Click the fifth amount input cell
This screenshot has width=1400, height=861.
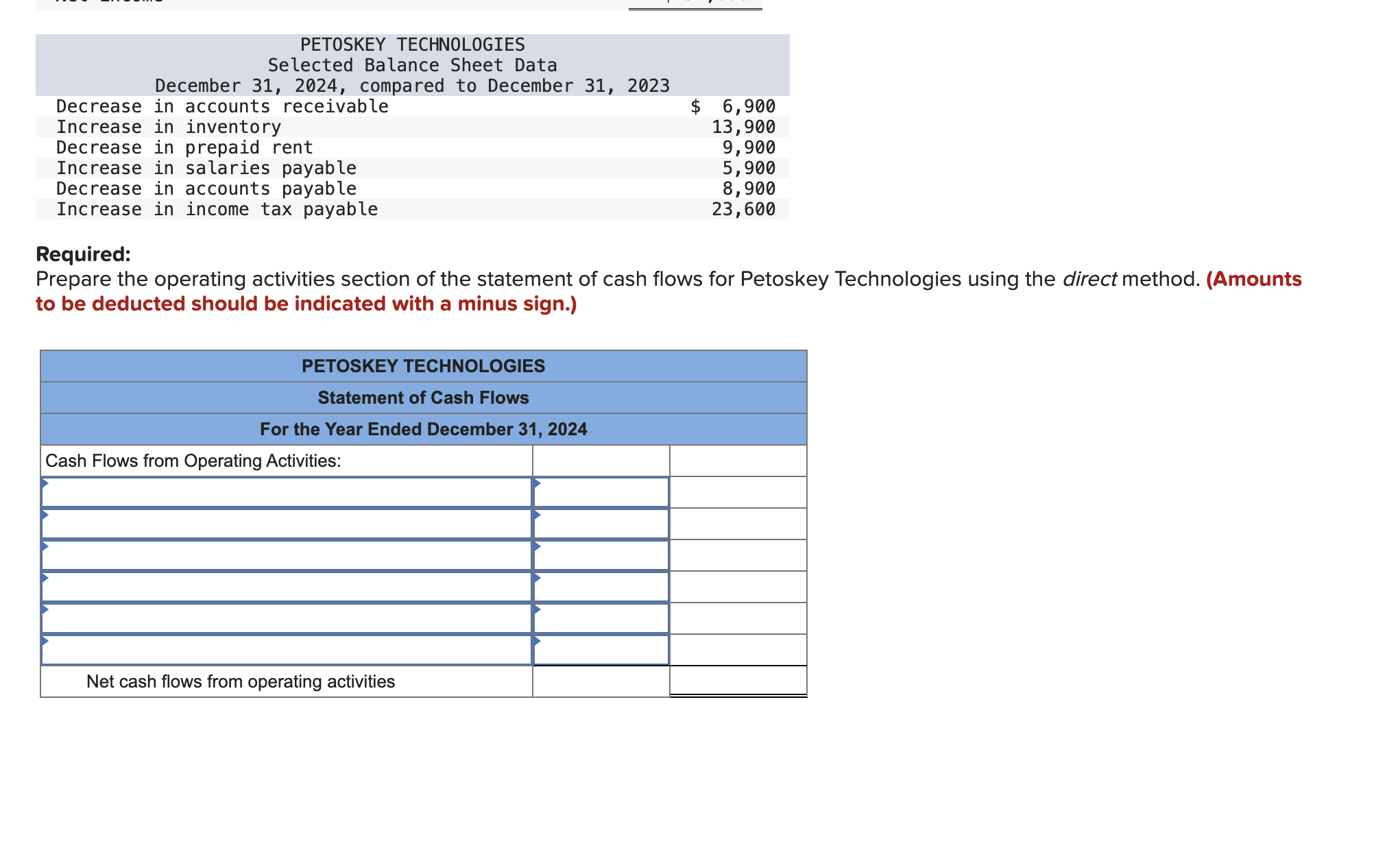601,618
